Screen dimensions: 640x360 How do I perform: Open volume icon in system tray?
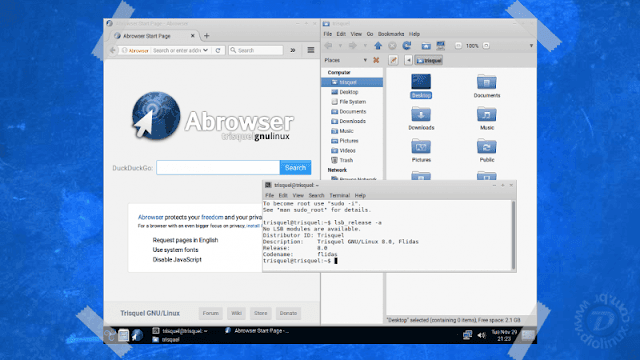[x=482, y=335]
